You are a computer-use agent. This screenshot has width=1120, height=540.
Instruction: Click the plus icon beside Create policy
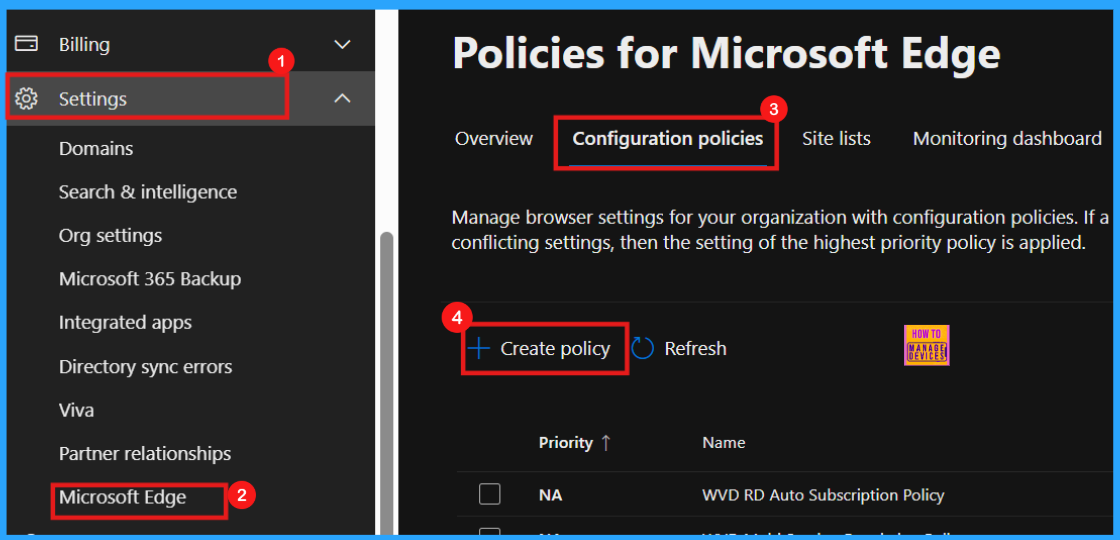(479, 349)
